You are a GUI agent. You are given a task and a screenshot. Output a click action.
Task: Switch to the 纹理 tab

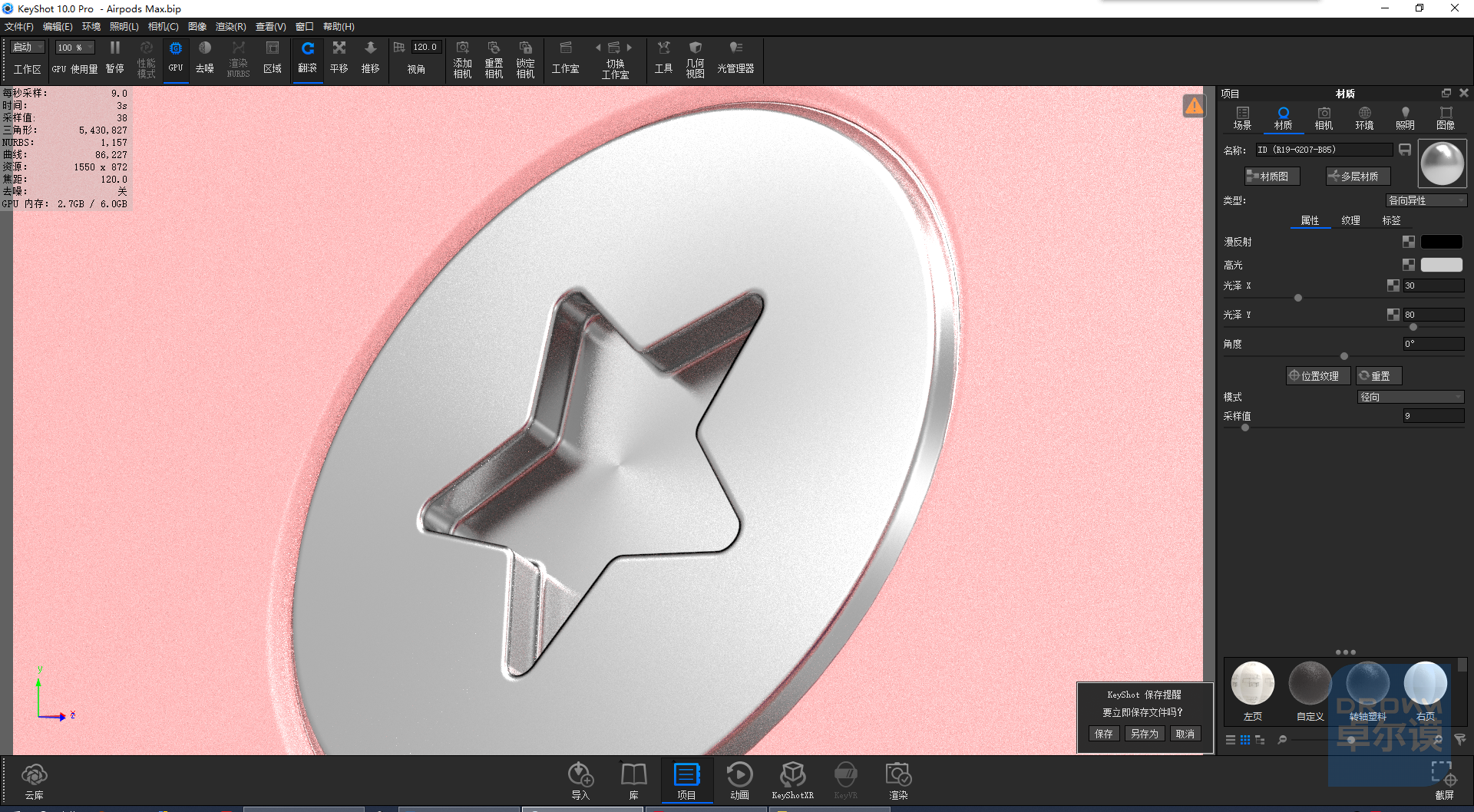point(1351,220)
